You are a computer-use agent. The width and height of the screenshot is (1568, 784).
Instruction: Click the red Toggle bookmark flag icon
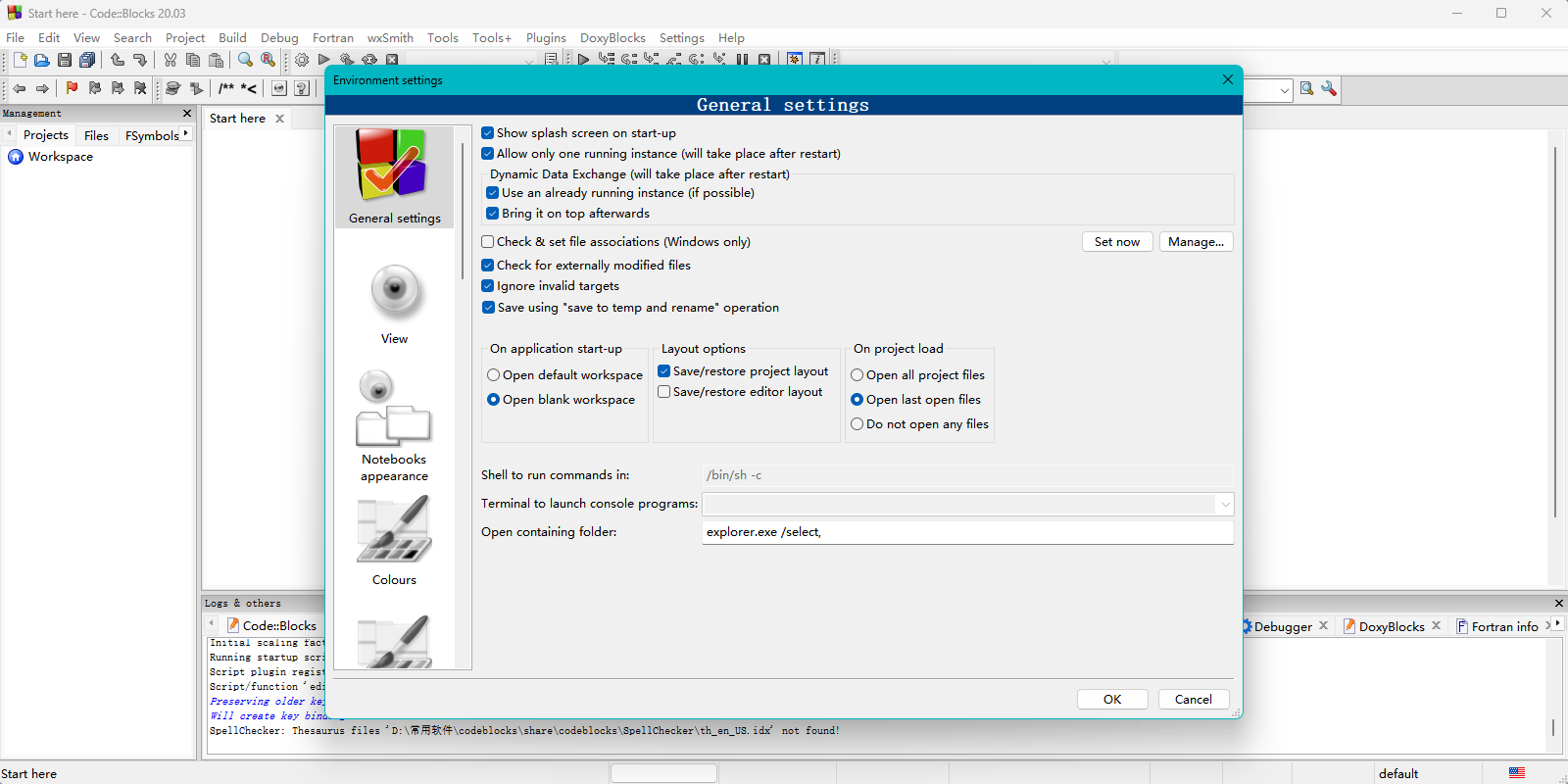[72, 88]
